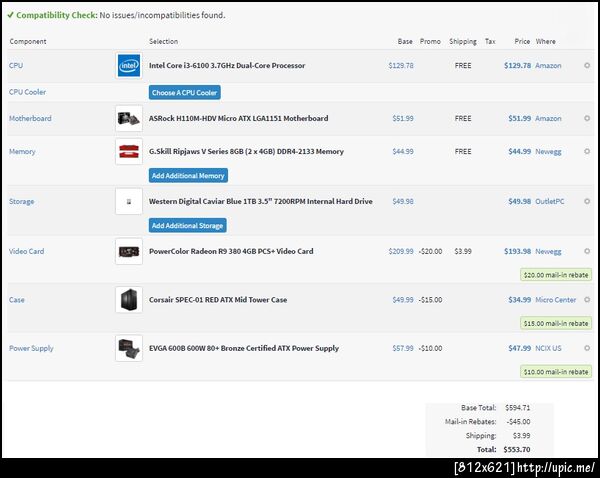600x478 pixels.
Task: Click the Mail-in Rebates -$45.00 value
Action: pos(518,422)
